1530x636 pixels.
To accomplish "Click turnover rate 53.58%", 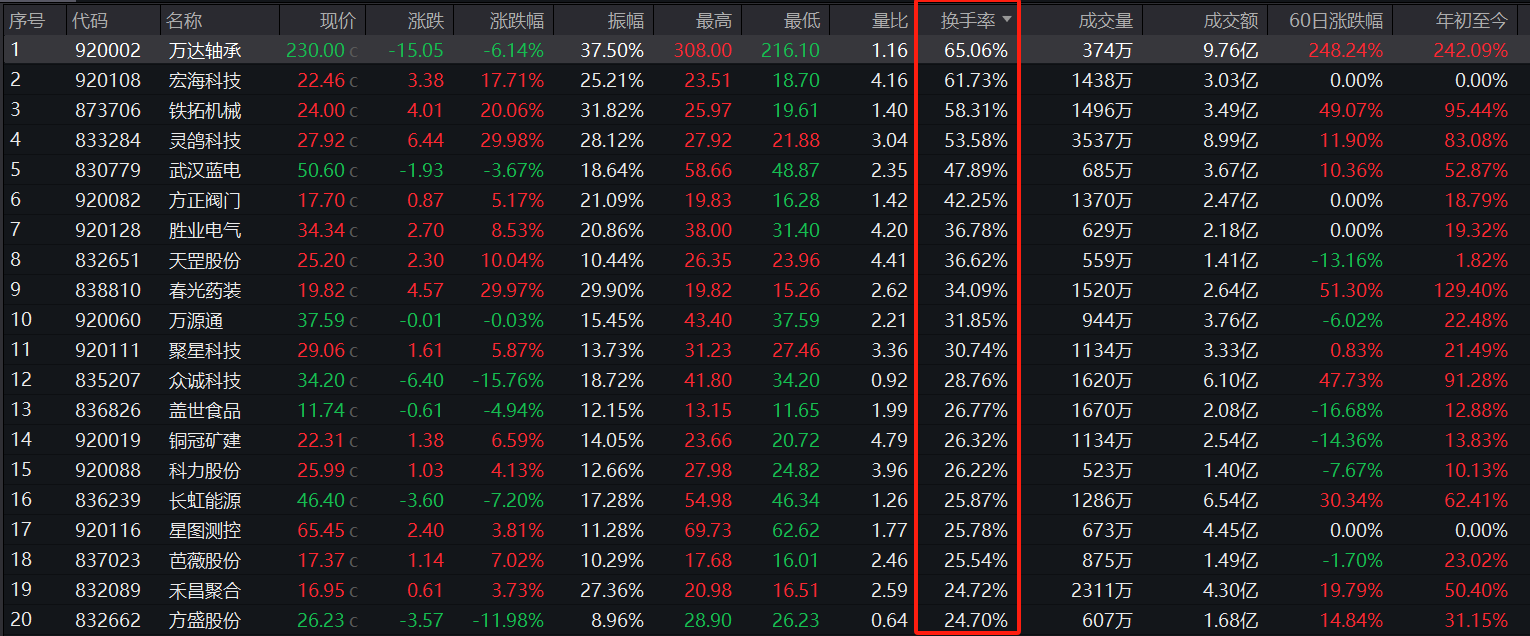I will pyautogui.click(x=976, y=140).
